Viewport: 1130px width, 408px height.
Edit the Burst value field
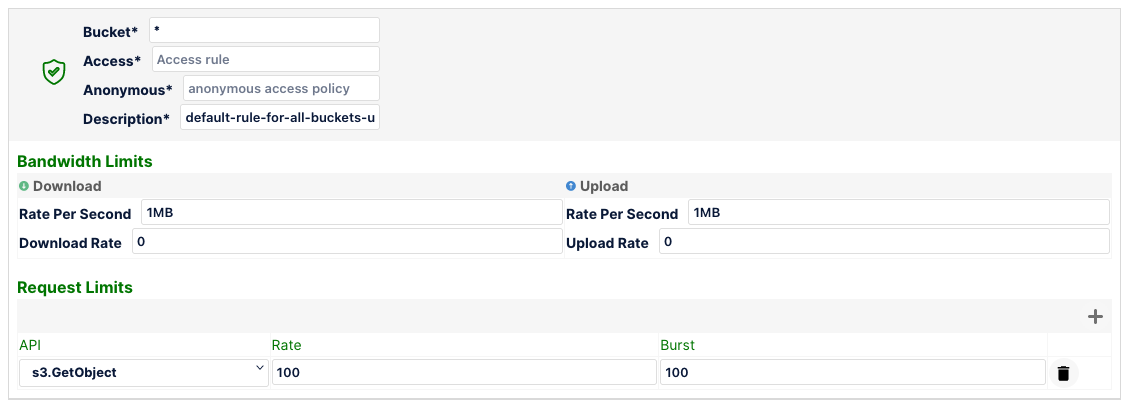(x=852, y=373)
